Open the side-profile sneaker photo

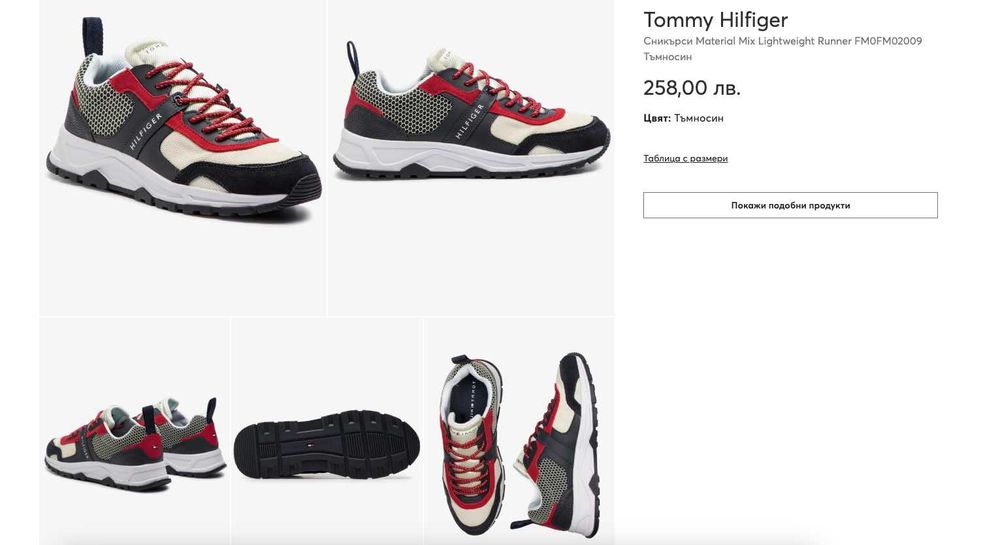pos(471,157)
